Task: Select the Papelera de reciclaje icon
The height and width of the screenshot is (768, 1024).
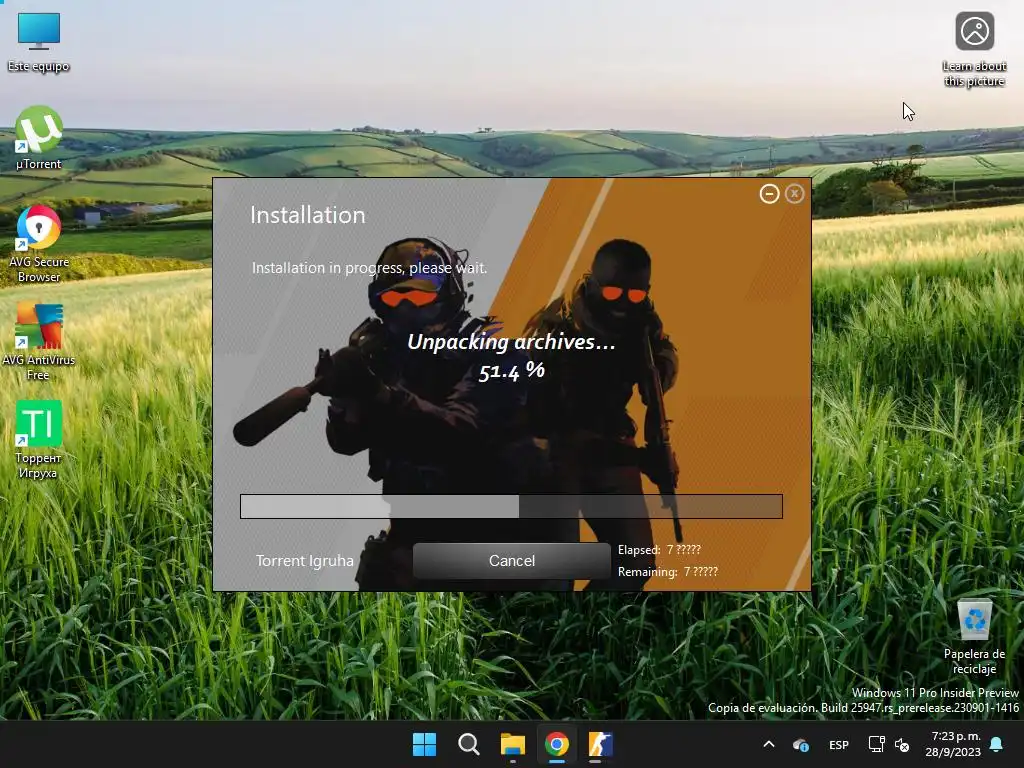Action: click(x=974, y=637)
